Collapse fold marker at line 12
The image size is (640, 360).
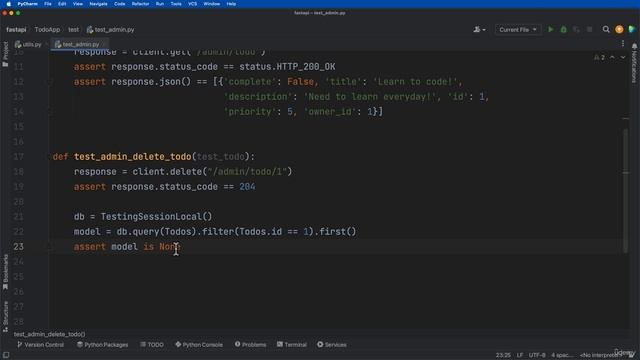tap(51, 82)
